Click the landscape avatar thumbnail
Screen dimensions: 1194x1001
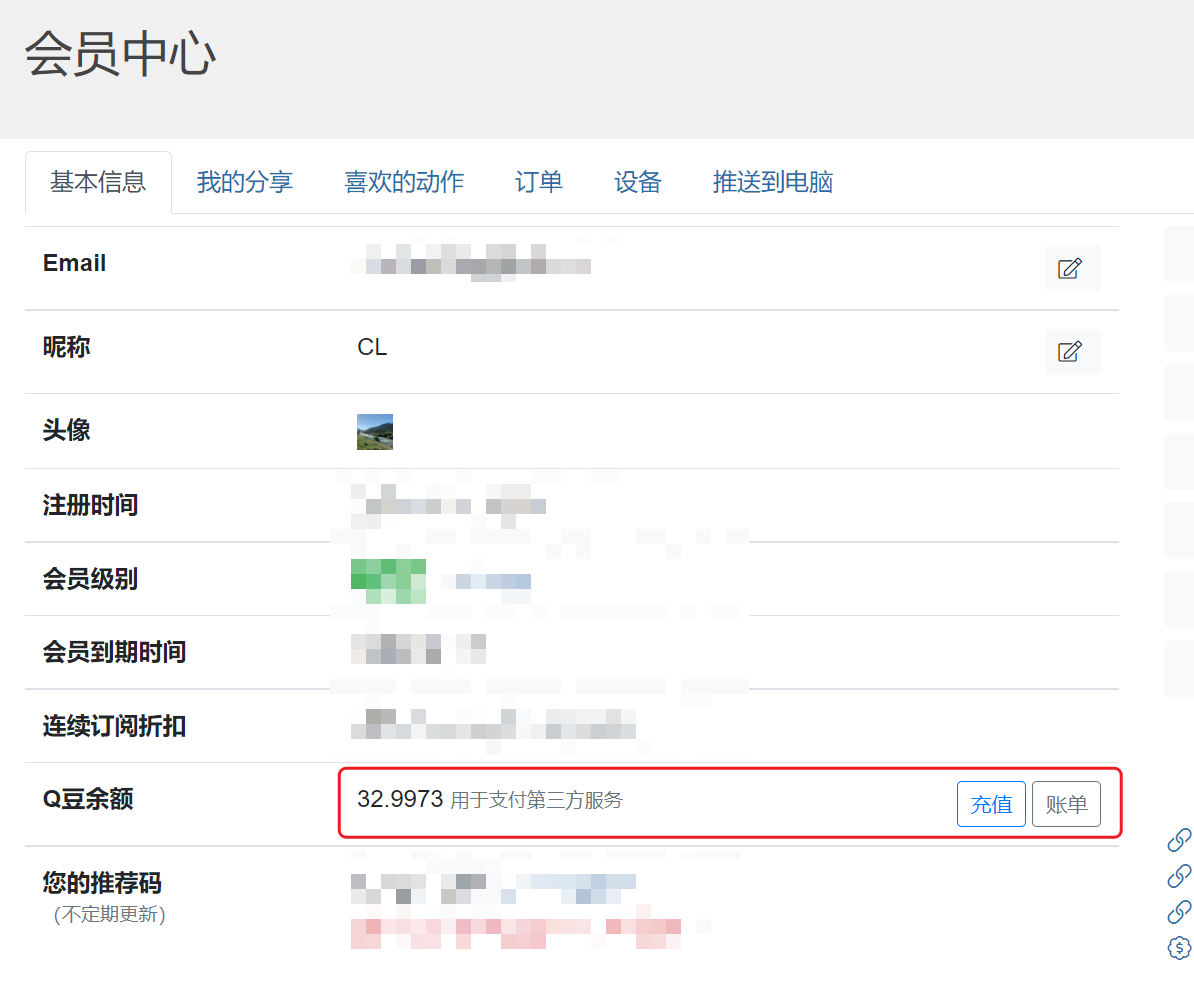pyautogui.click(x=375, y=432)
